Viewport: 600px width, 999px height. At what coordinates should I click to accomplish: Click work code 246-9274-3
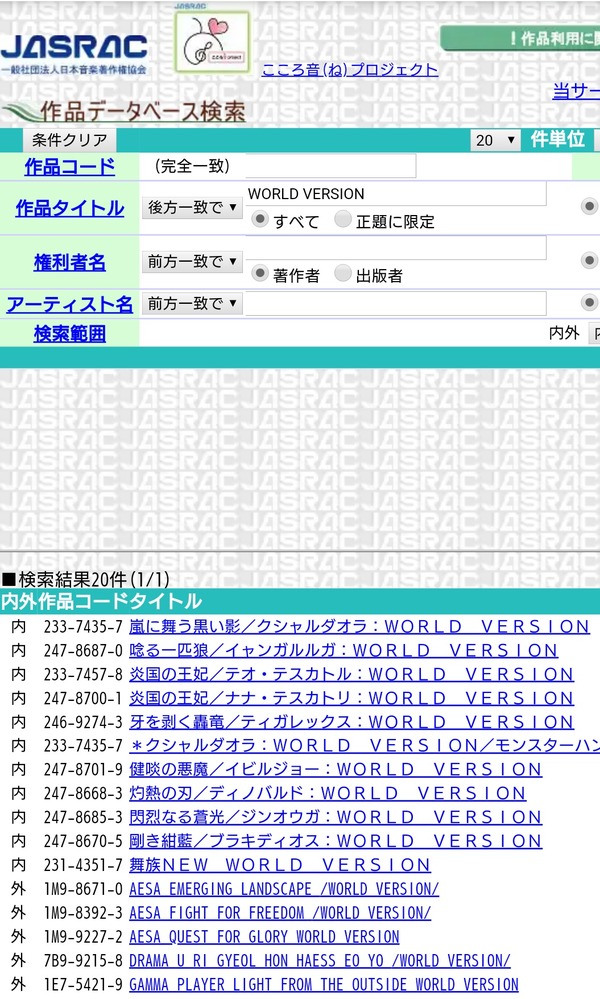83,722
